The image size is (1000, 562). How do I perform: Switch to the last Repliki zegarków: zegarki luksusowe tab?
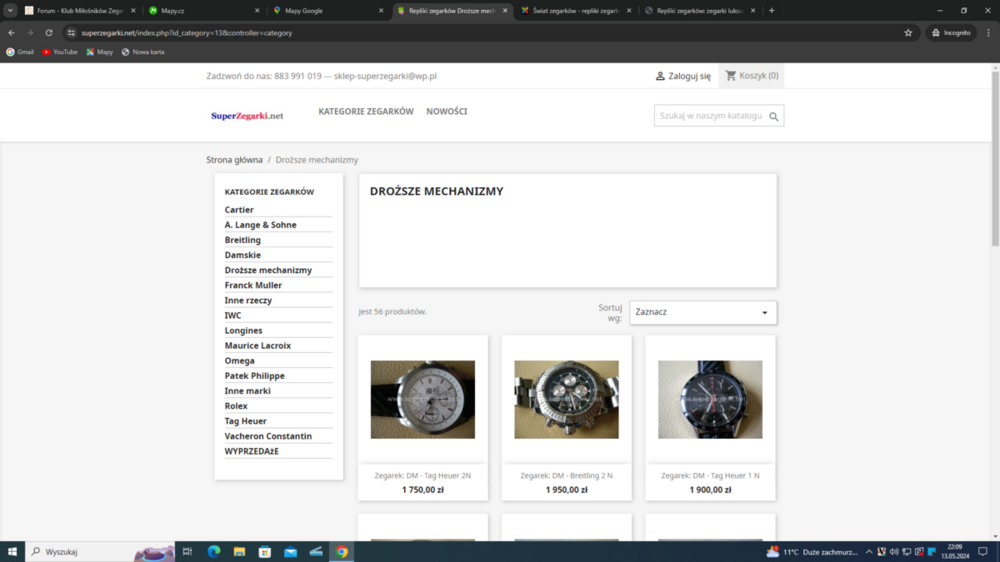[698, 10]
